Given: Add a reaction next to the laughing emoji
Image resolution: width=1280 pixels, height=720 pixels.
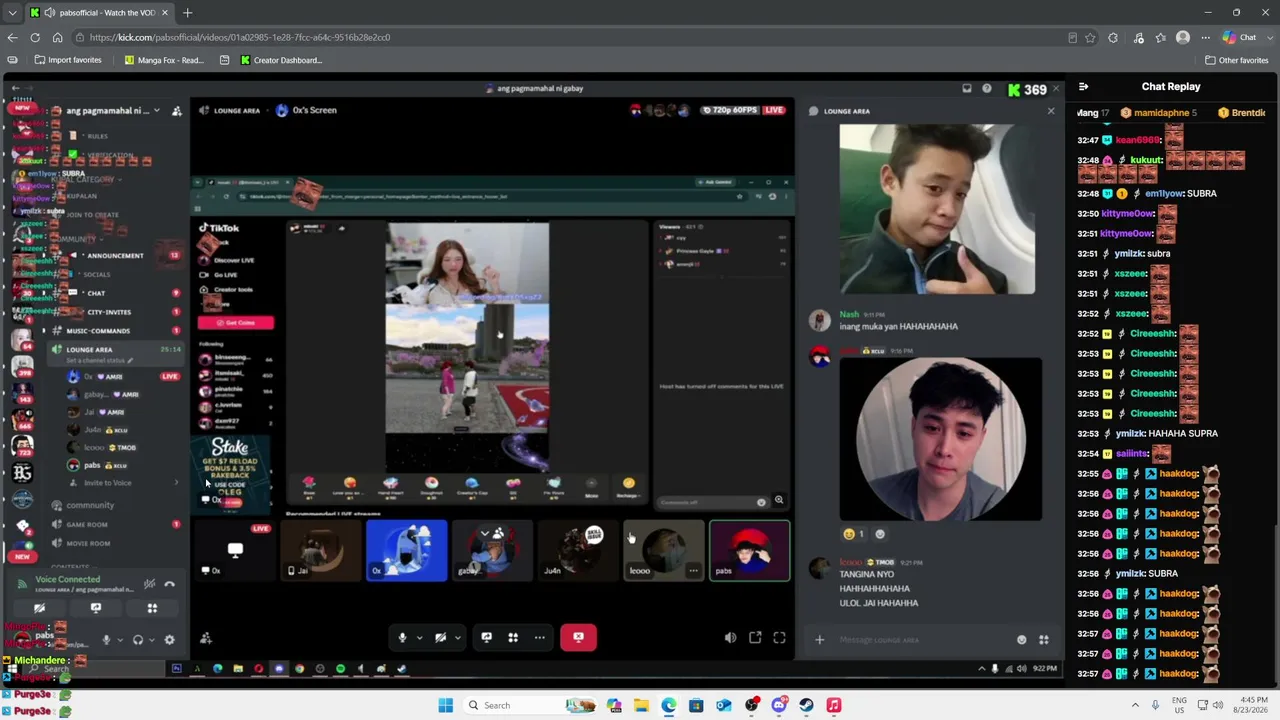Looking at the screenshot, I should (x=880, y=534).
